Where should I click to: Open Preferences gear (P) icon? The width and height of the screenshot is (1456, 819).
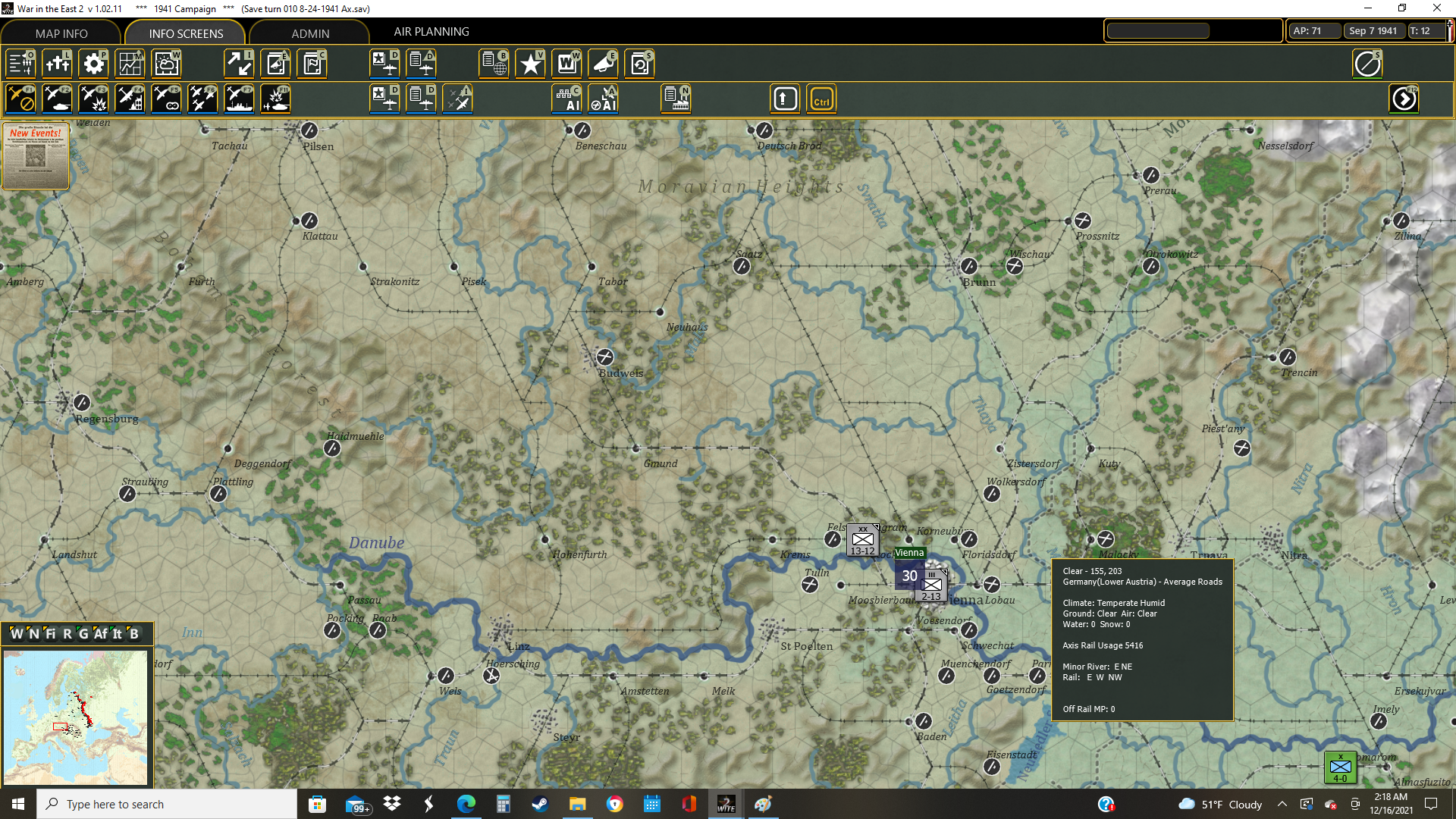(94, 64)
